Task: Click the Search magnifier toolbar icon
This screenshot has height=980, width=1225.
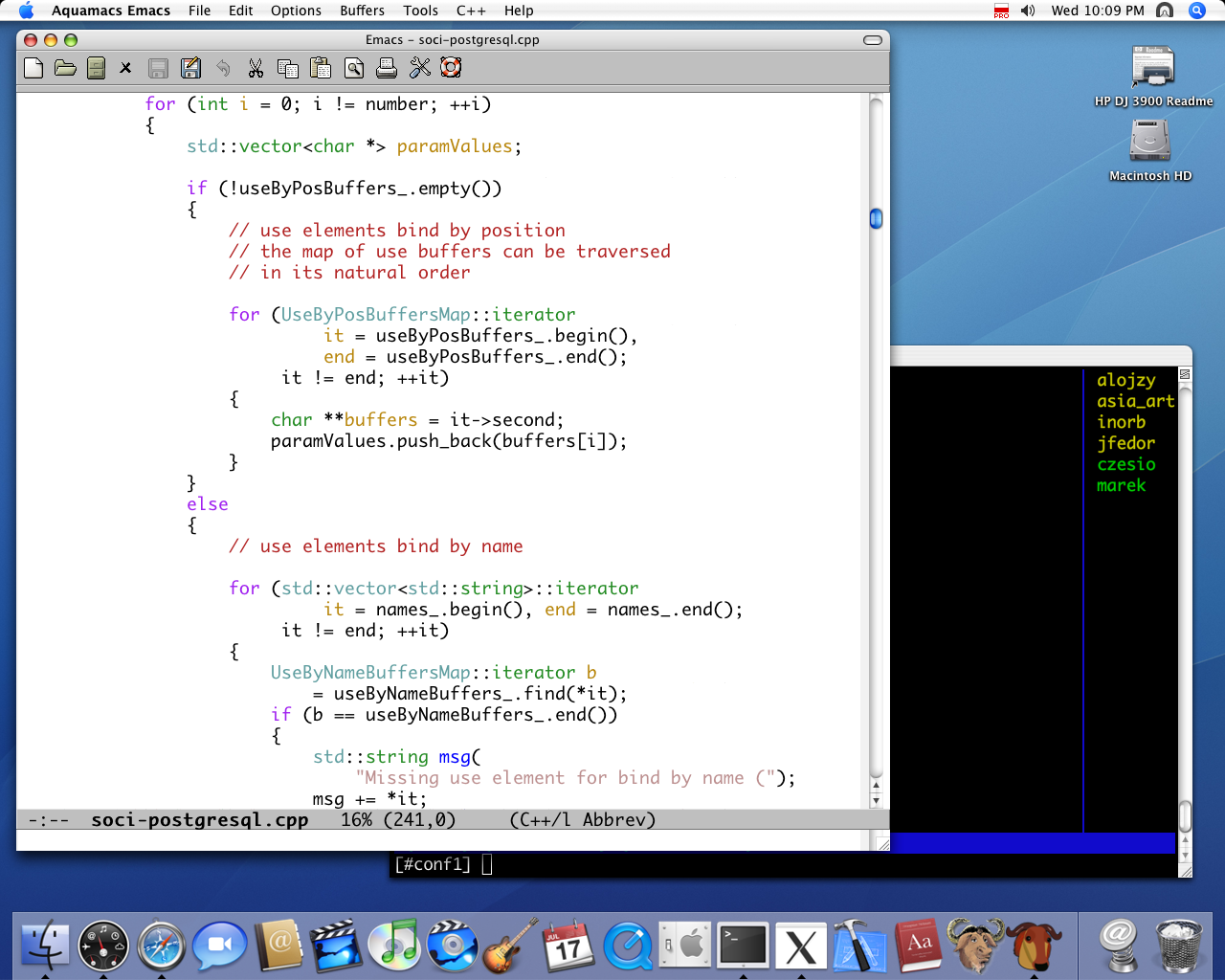Action: coord(354,68)
